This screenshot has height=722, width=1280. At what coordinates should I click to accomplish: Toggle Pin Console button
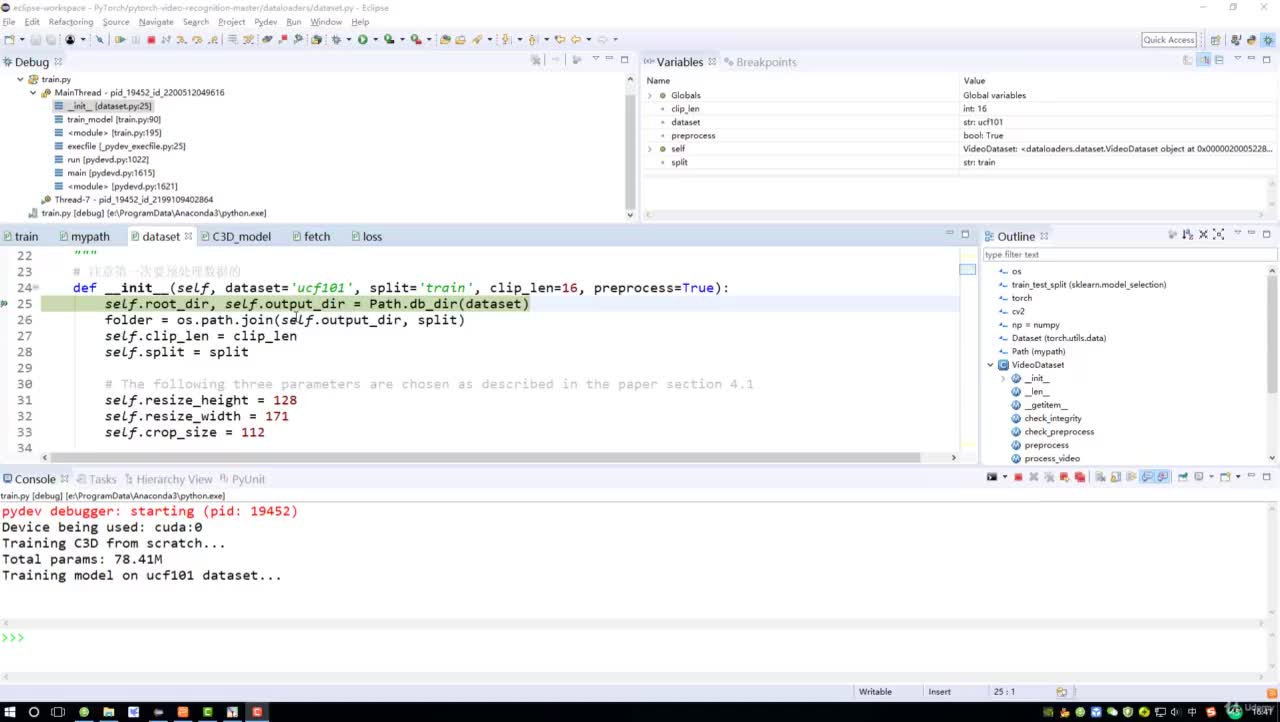[x=1182, y=477]
